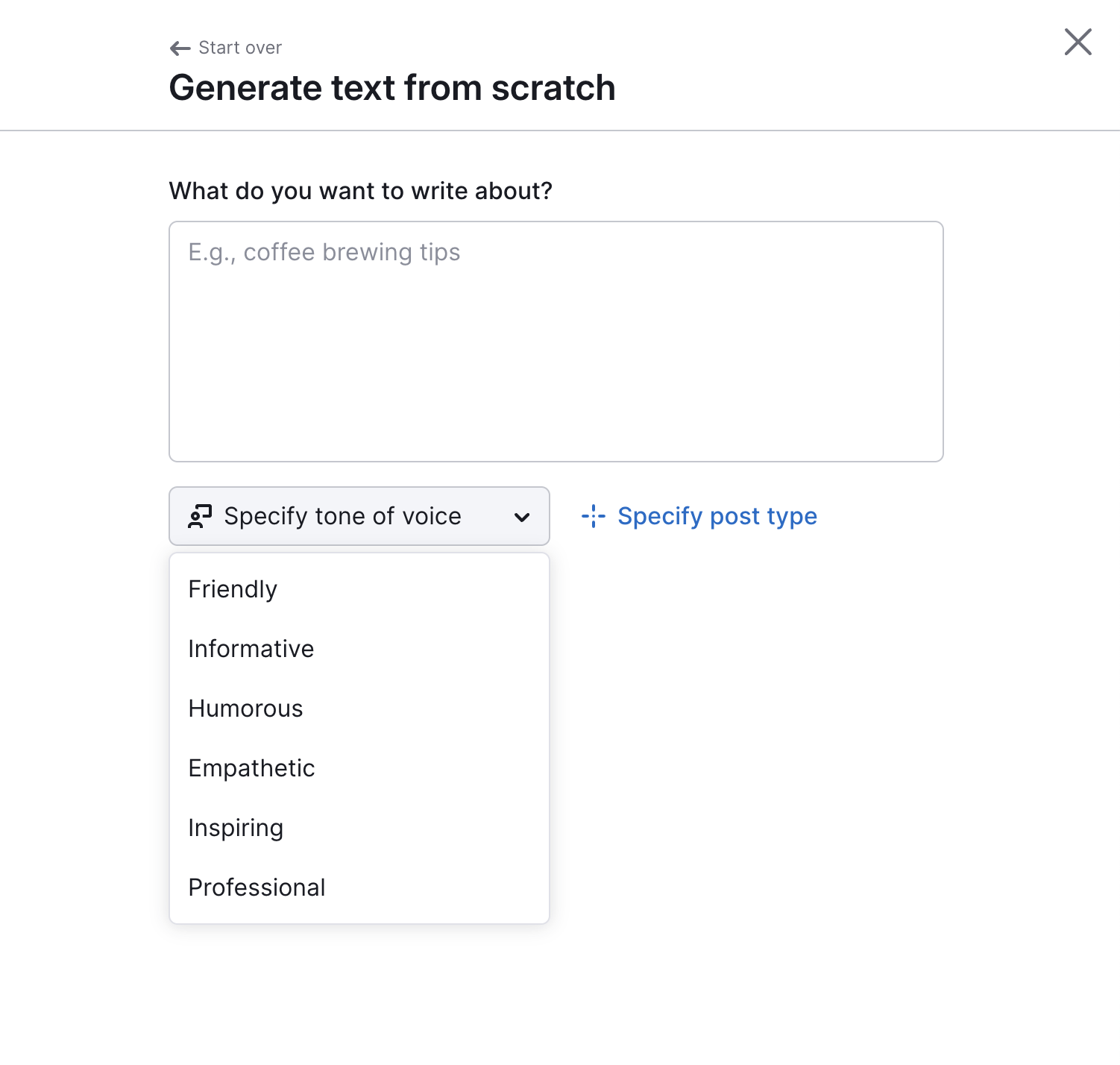This screenshot has height=1065, width=1120.
Task: Click inside the topic text input field
Action: click(x=556, y=340)
